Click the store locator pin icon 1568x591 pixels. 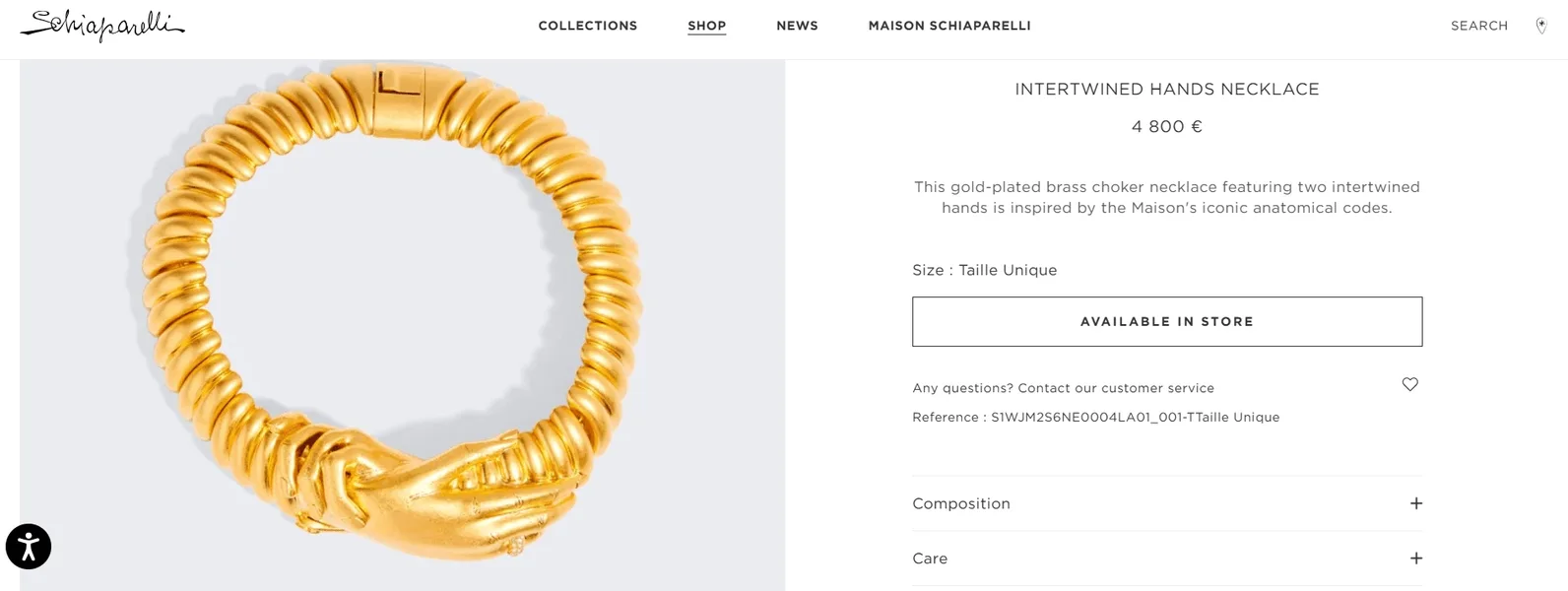click(1541, 26)
